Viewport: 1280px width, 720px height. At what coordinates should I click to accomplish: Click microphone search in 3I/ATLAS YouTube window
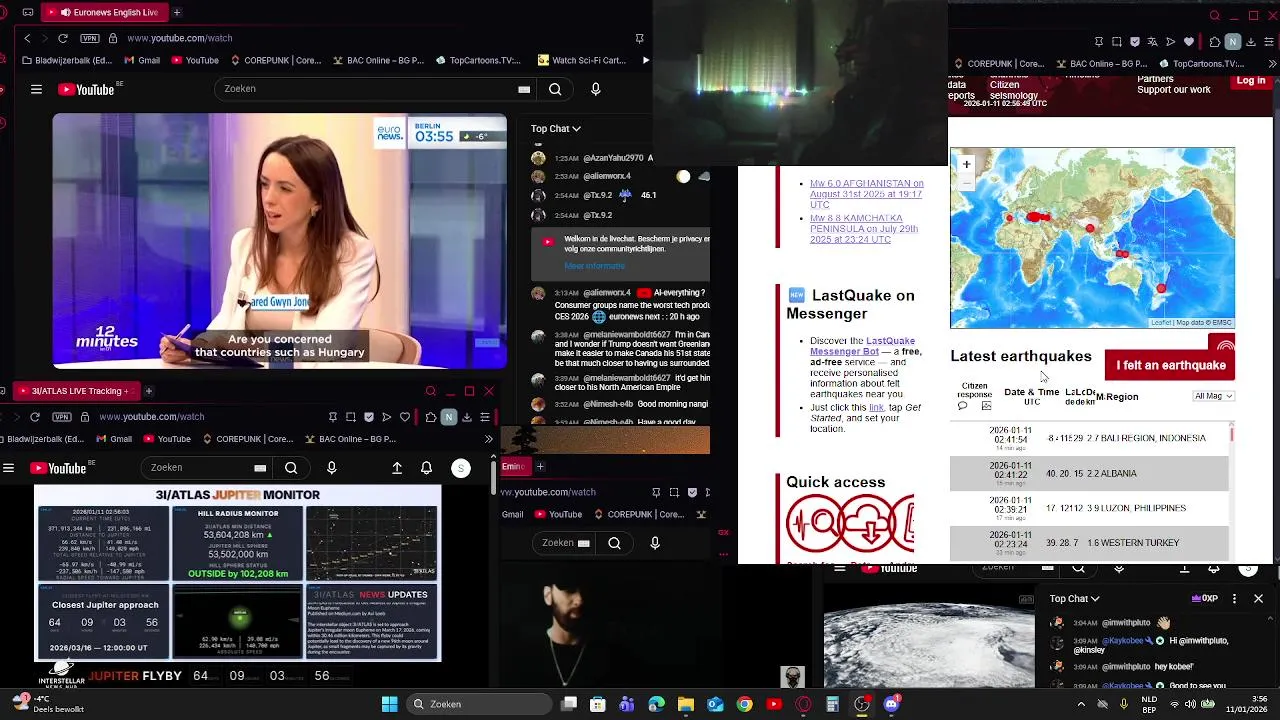pos(332,467)
